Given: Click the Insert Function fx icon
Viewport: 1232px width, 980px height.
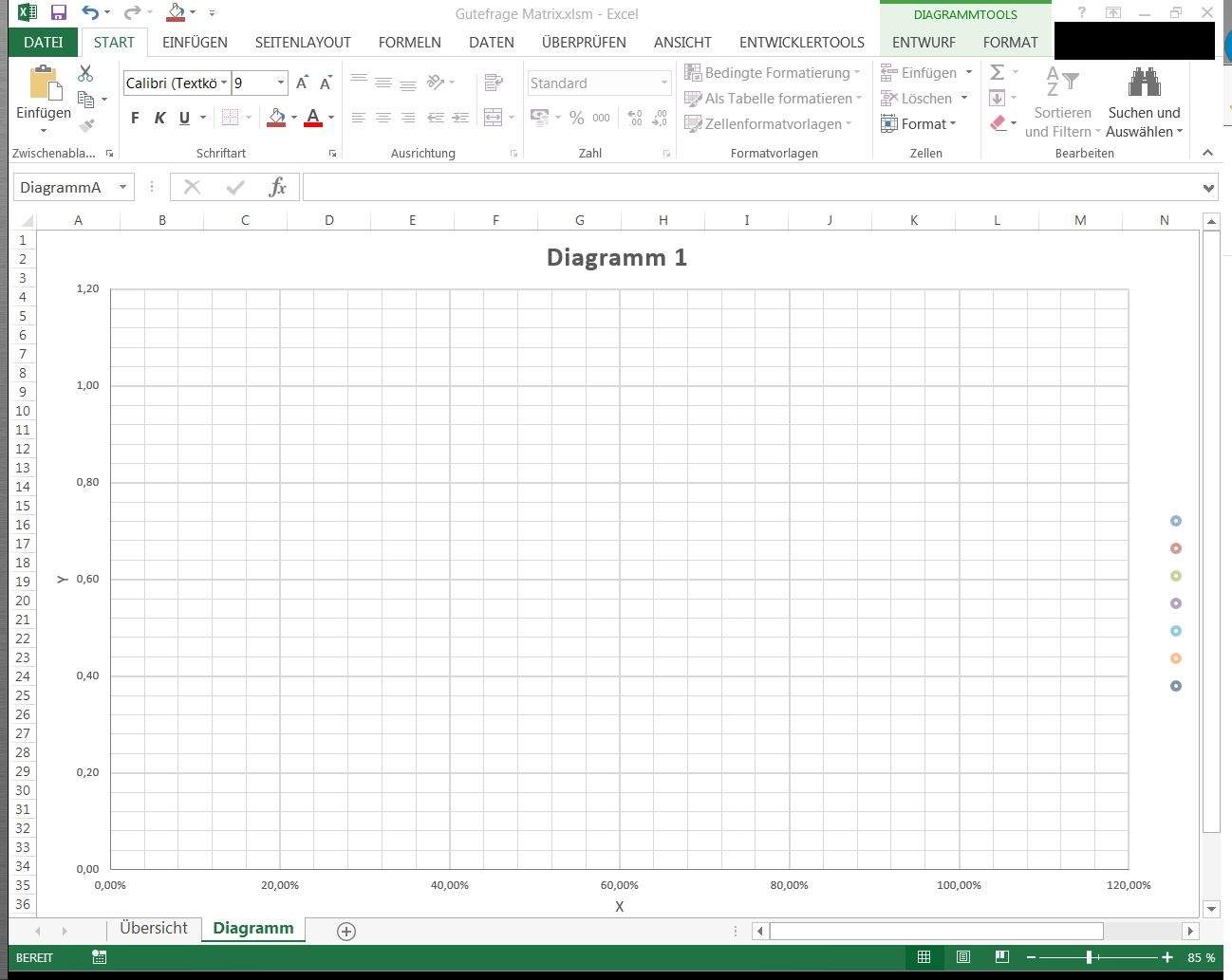Looking at the screenshot, I should pos(277,186).
